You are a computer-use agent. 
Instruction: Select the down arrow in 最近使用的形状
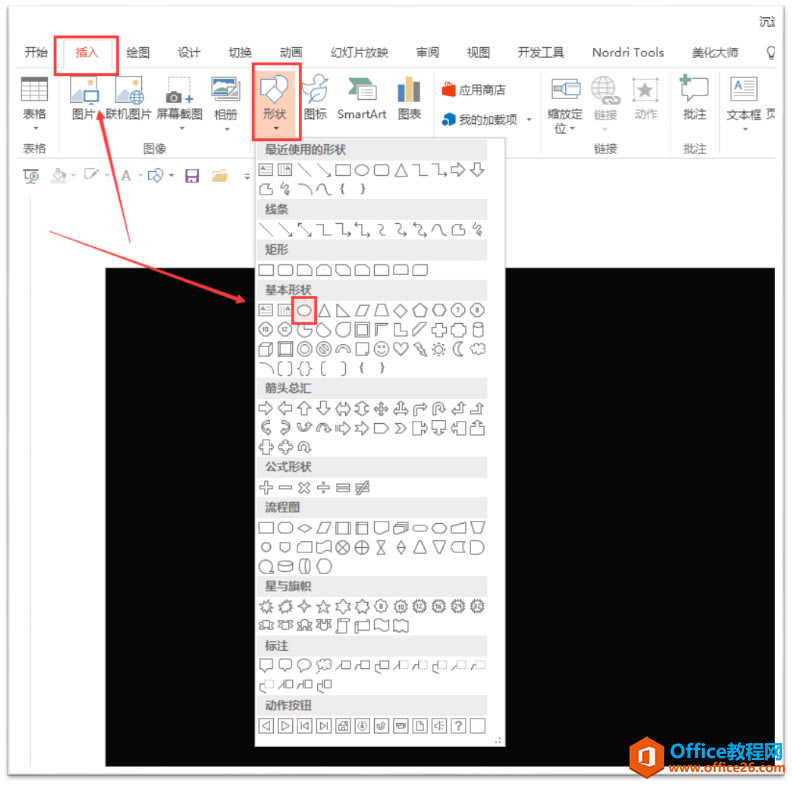coord(477,170)
